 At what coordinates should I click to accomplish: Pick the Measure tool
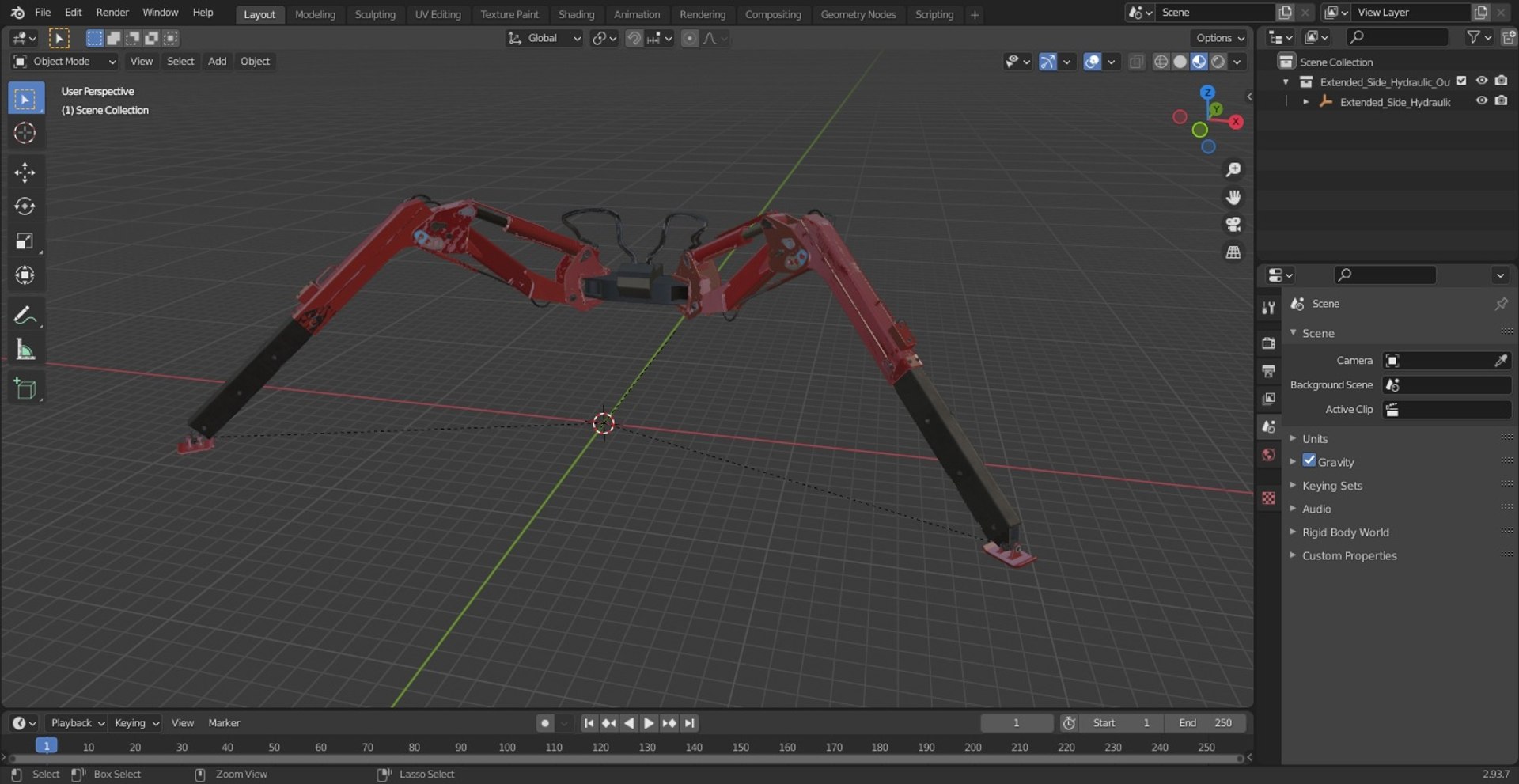tap(25, 350)
